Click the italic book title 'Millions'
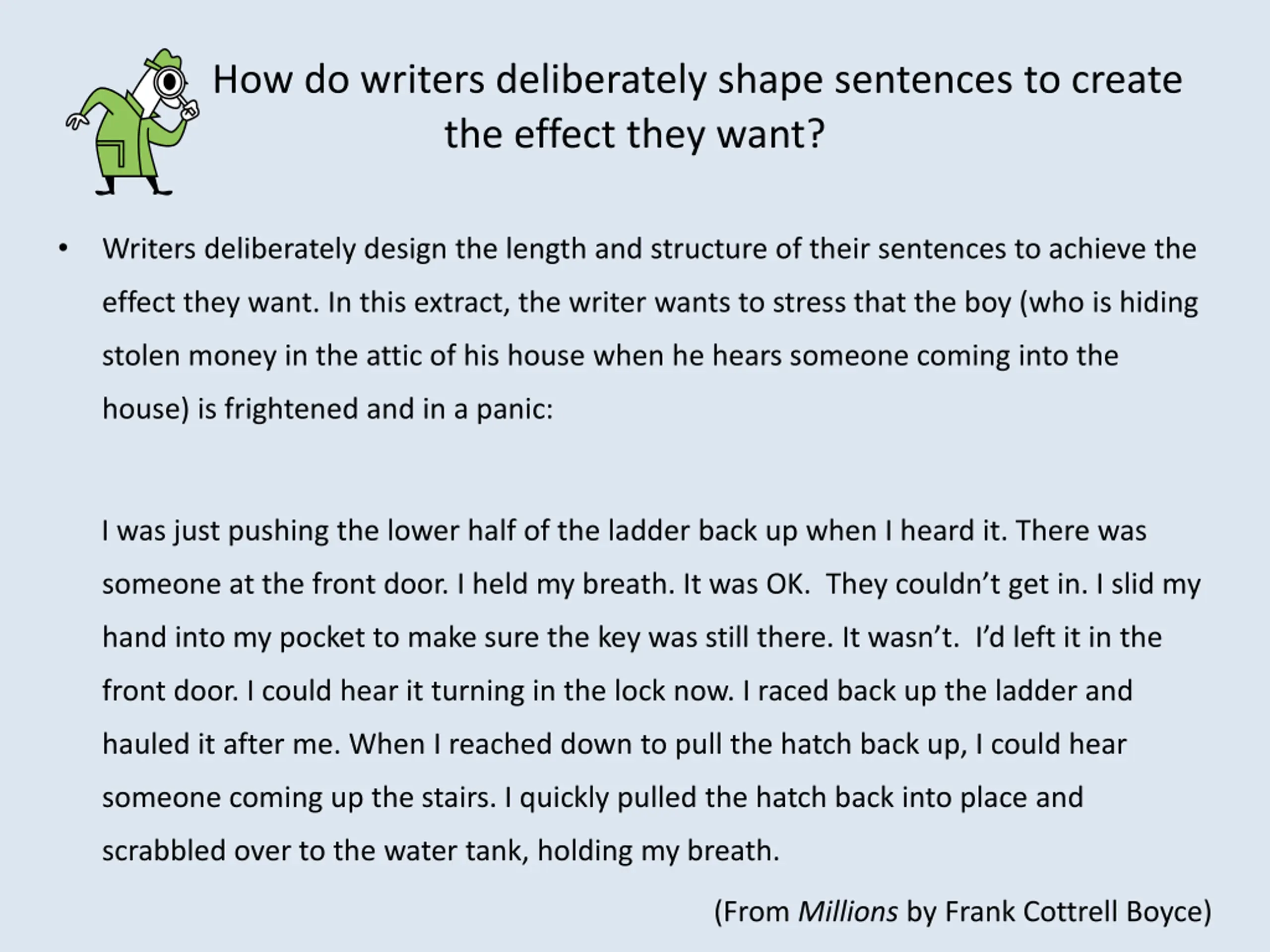1270x952 pixels. [847, 912]
